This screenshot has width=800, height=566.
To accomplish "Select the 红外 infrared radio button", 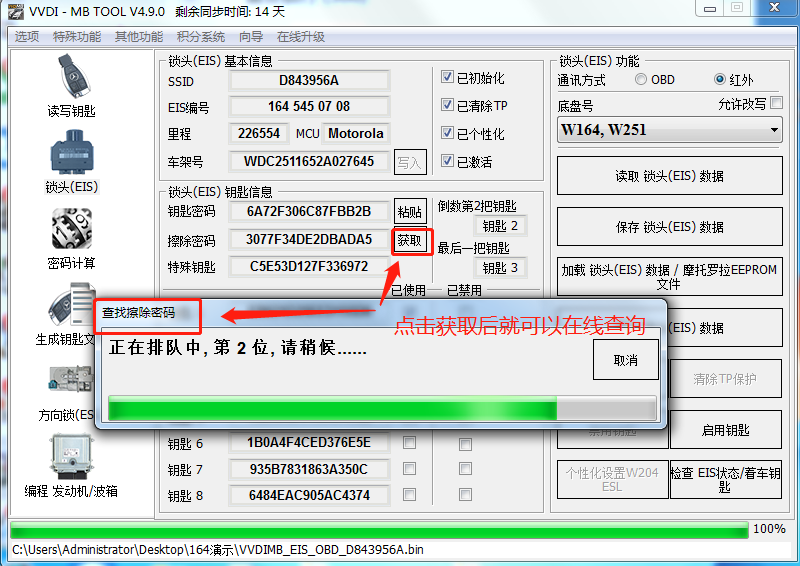I will [x=720, y=79].
